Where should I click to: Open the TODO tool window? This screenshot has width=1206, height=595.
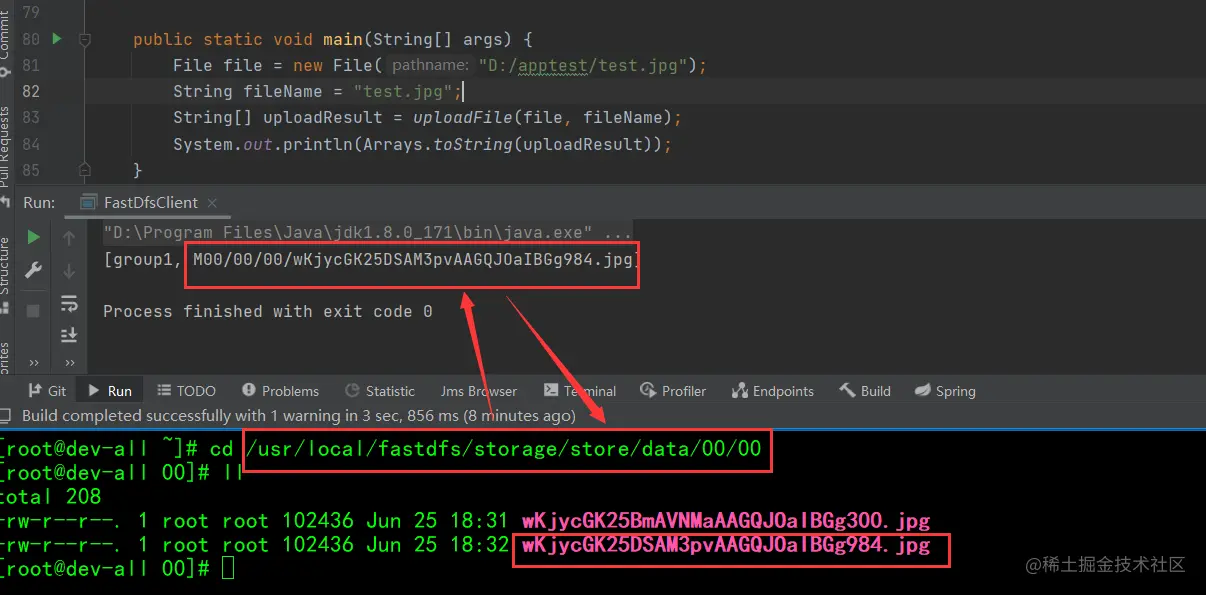185,391
